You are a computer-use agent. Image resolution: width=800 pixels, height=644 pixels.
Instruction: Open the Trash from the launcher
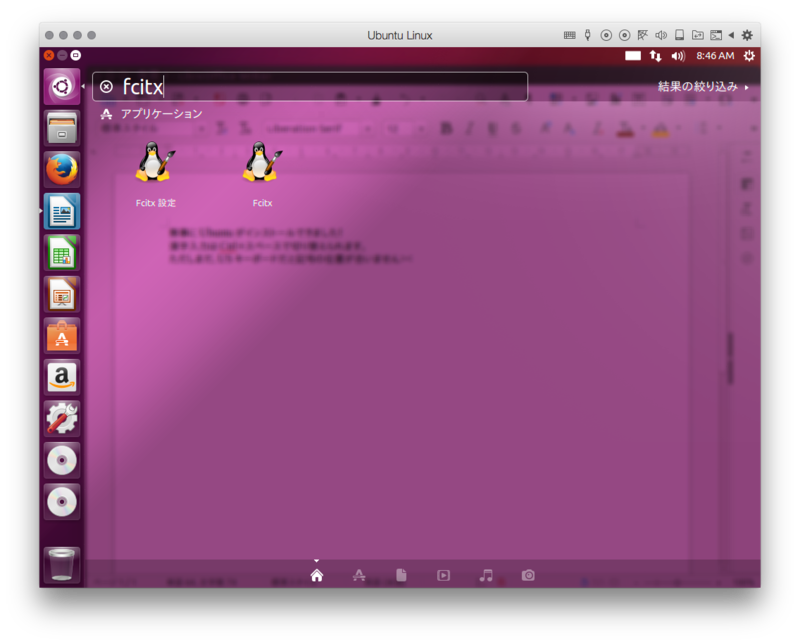point(62,565)
